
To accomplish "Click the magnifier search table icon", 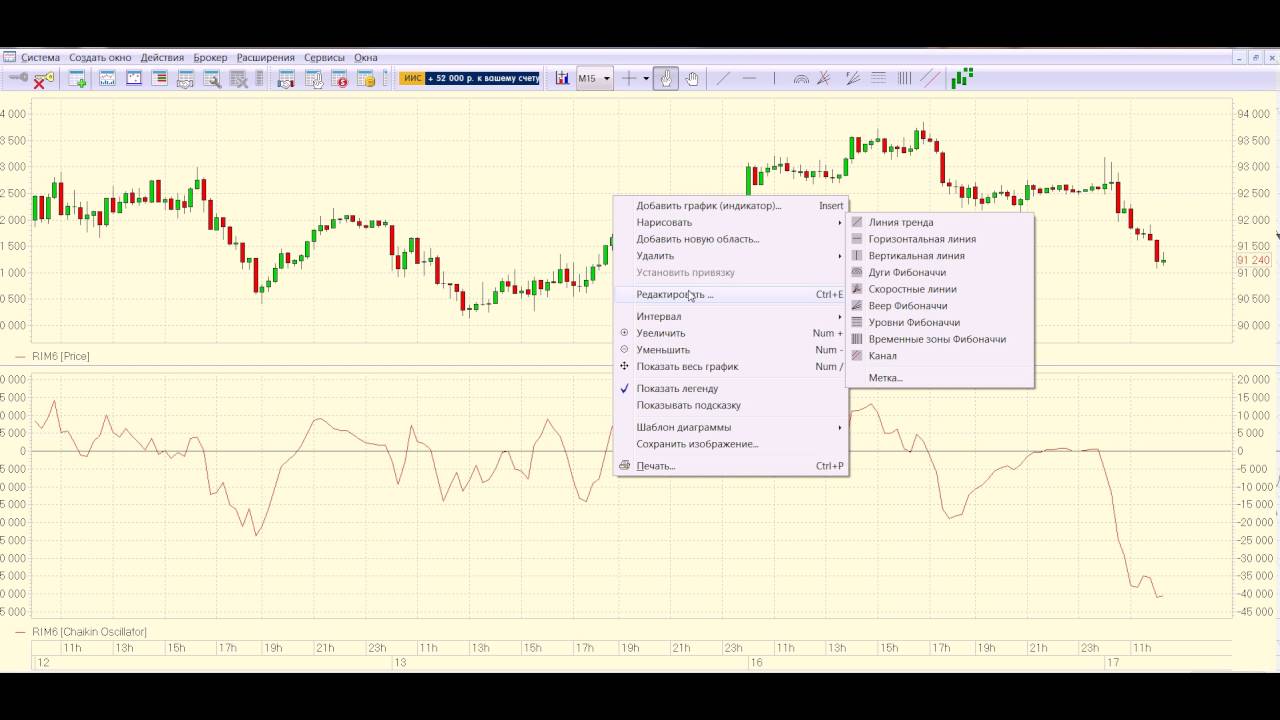I will click(212, 79).
